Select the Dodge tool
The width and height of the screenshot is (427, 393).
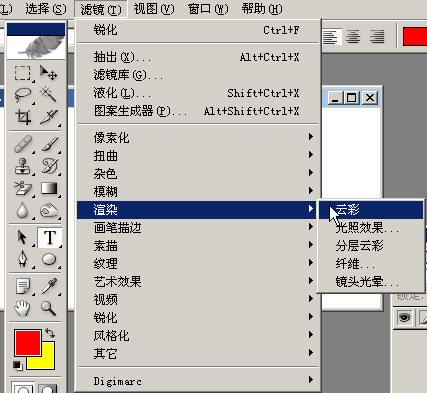click(x=49, y=211)
